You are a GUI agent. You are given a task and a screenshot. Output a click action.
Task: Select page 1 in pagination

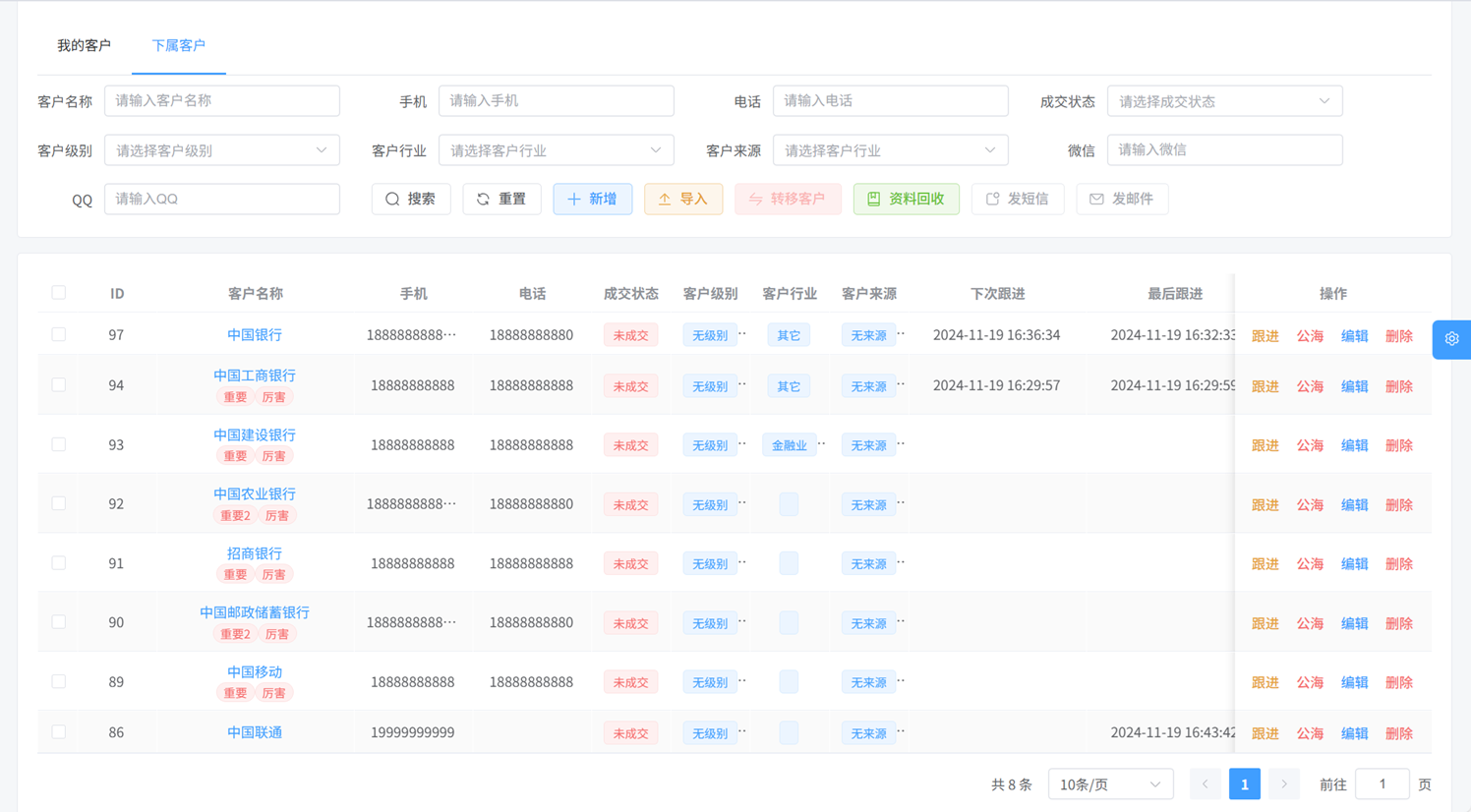[x=1244, y=784]
